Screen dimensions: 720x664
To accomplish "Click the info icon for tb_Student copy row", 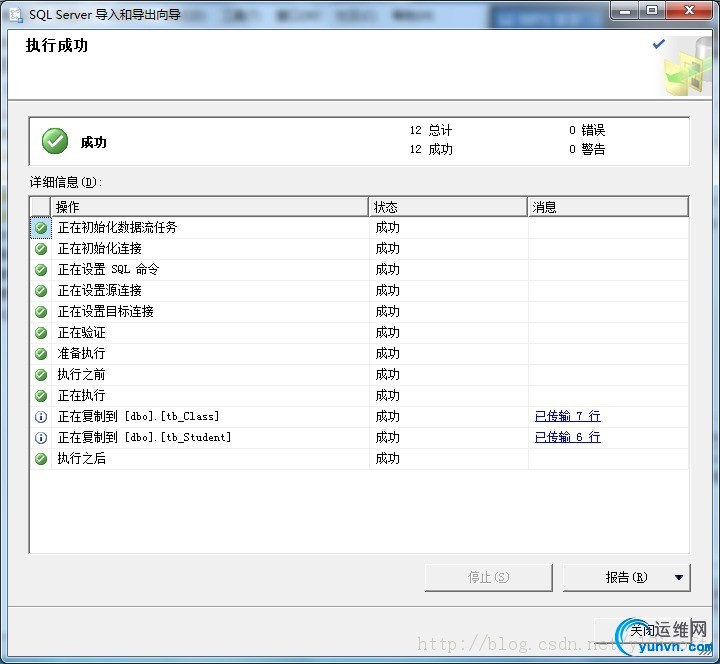I will [x=41, y=438].
